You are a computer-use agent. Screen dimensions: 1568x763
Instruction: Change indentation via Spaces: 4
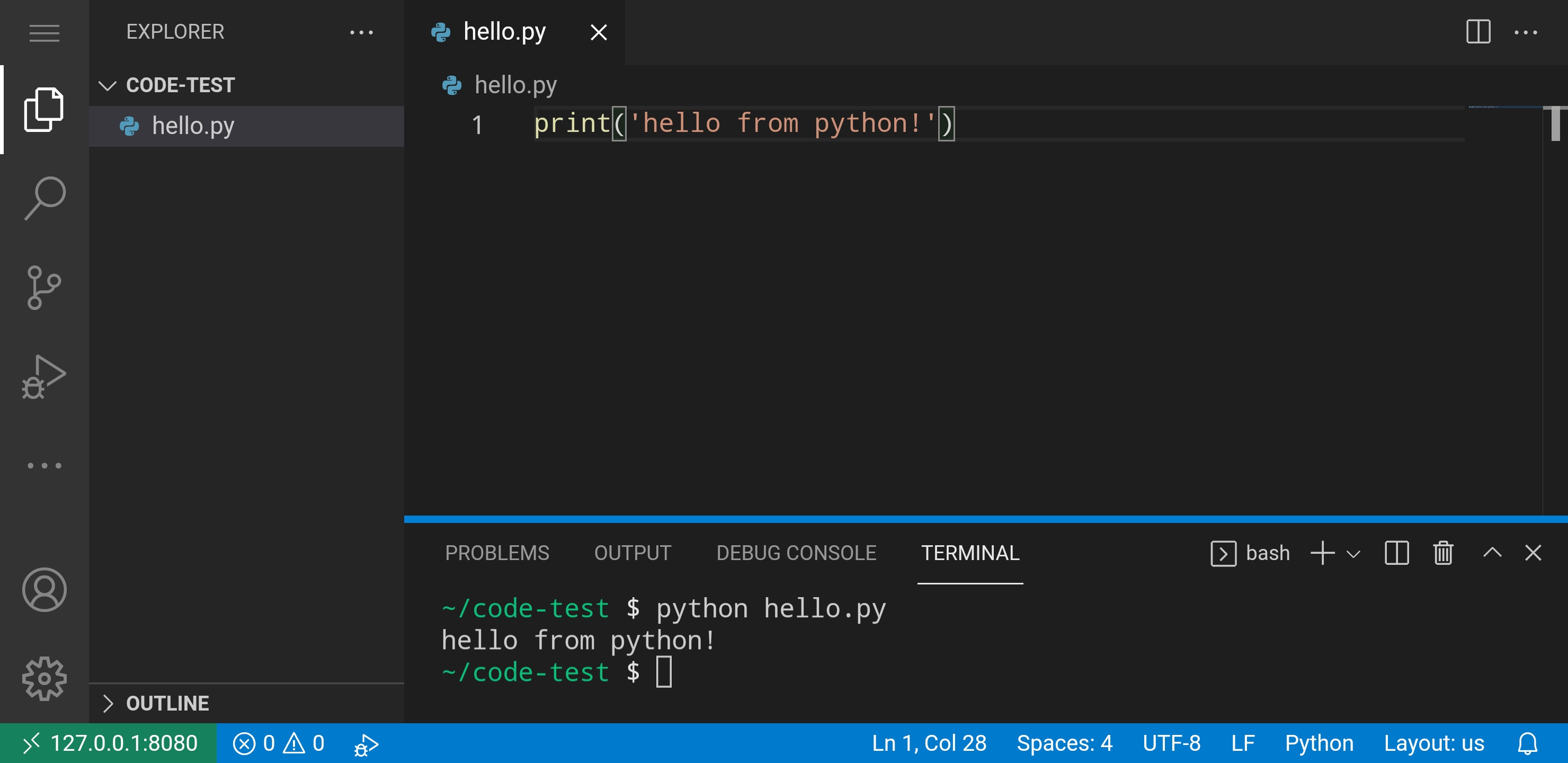coord(1064,743)
